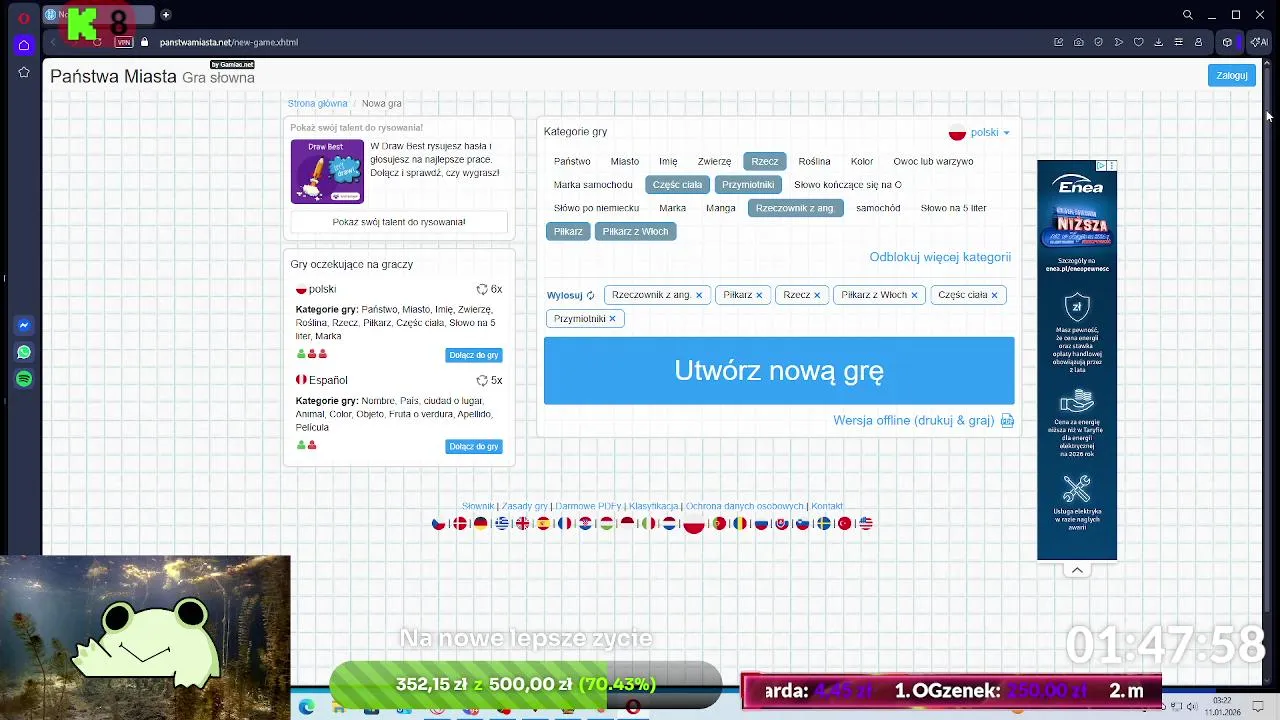Open the Kontakt footer link

pyautogui.click(x=827, y=506)
